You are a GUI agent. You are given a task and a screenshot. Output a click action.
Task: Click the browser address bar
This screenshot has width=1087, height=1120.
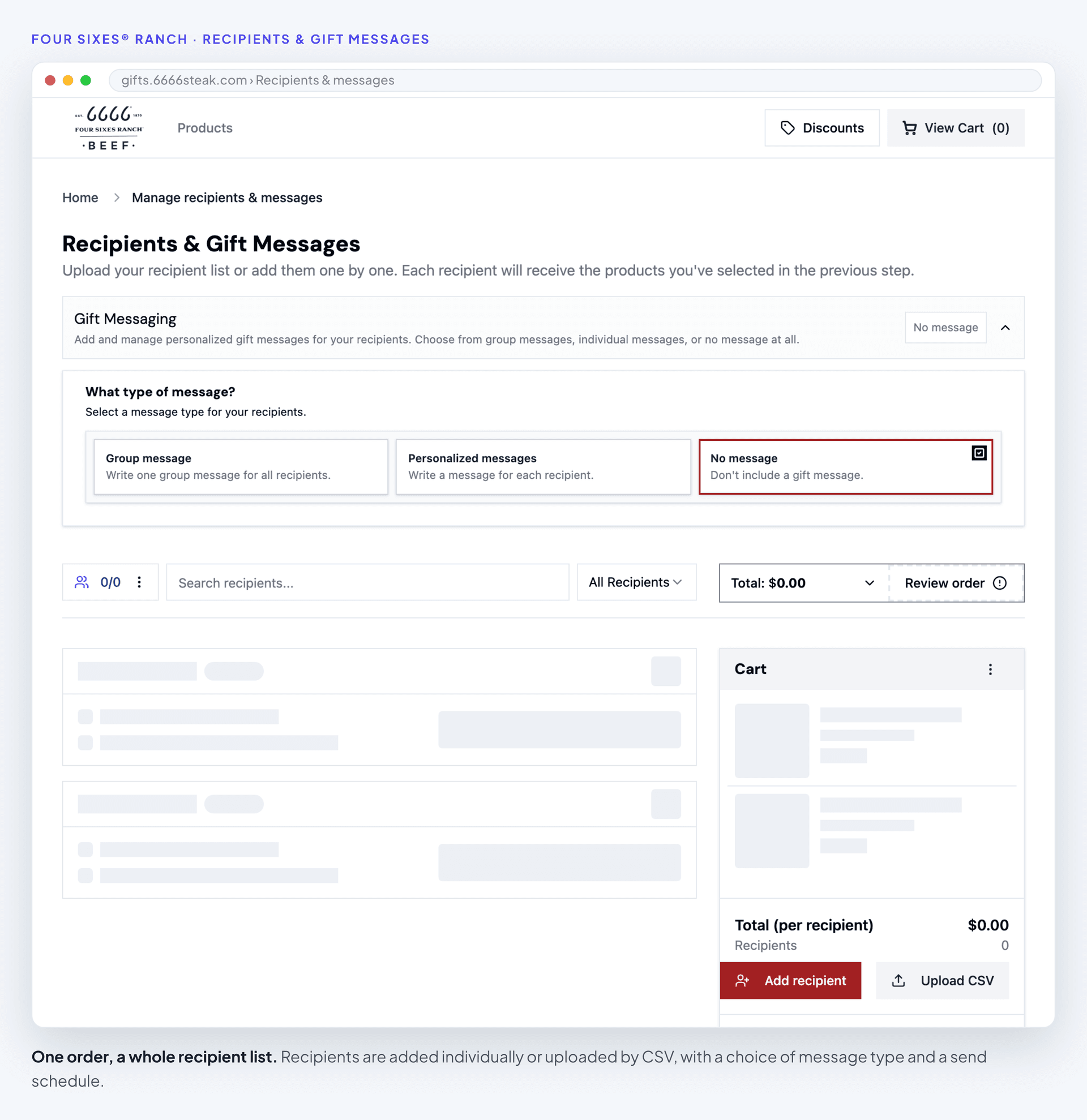pos(575,80)
